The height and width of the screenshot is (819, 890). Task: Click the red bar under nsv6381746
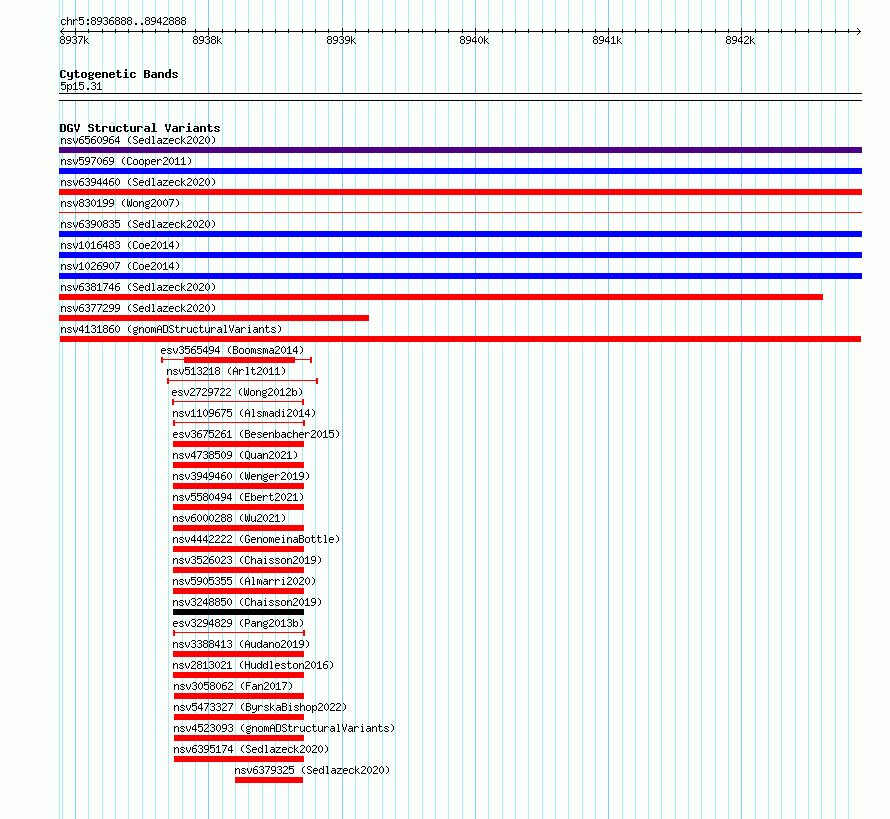441,297
